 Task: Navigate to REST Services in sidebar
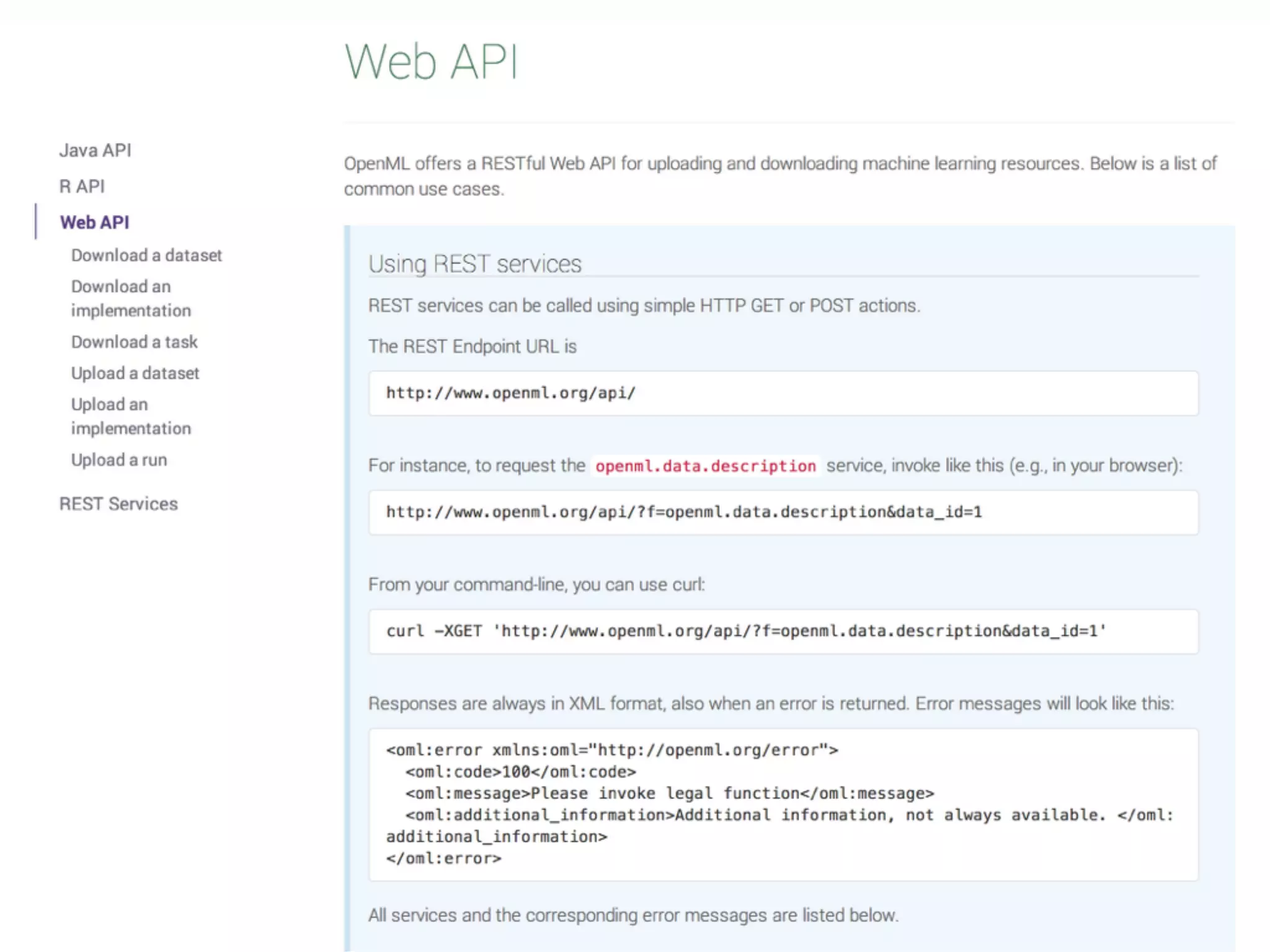pos(118,504)
